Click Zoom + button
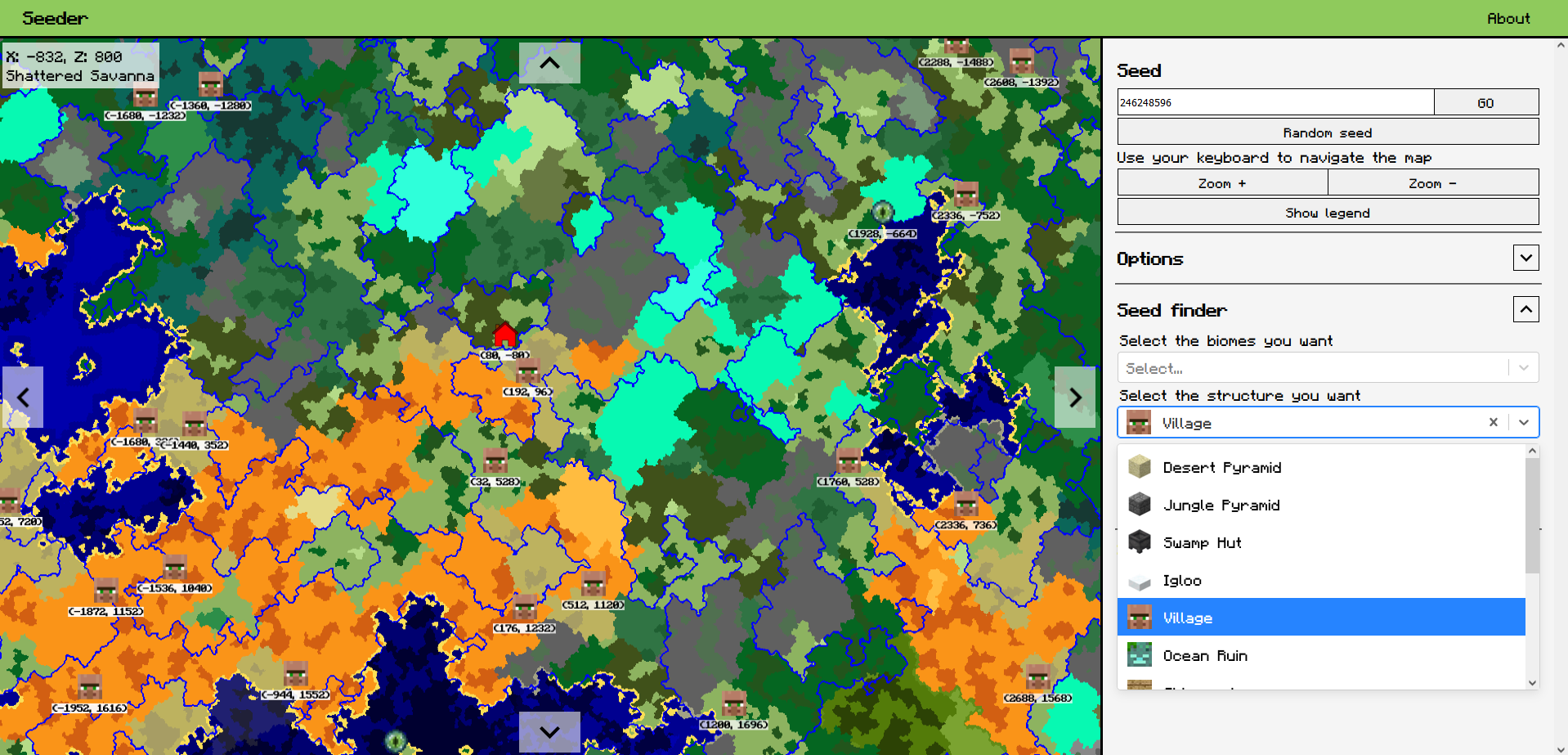 [1222, 182]
